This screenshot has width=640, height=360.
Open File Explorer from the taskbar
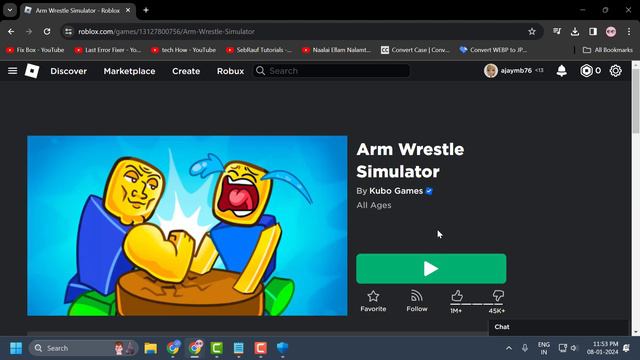pos(151,348)
